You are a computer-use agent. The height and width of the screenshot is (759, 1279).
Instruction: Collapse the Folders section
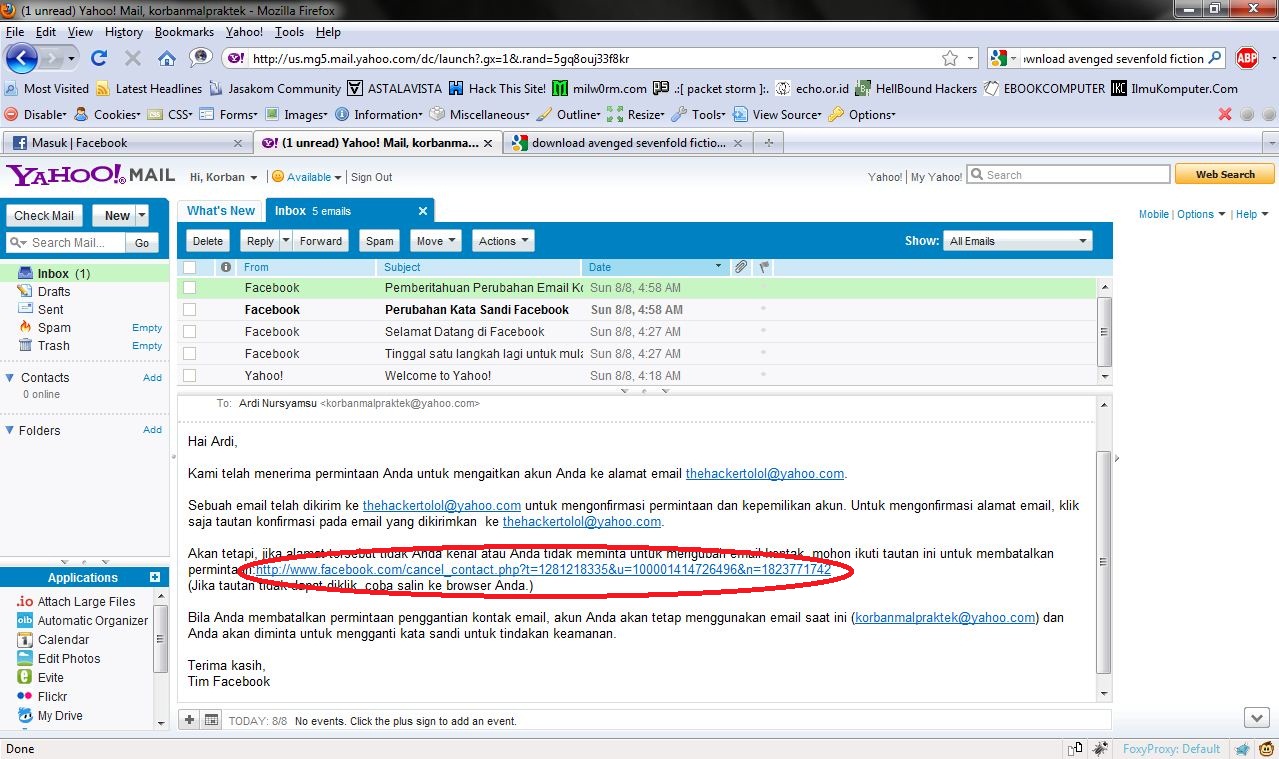[10, 430]
